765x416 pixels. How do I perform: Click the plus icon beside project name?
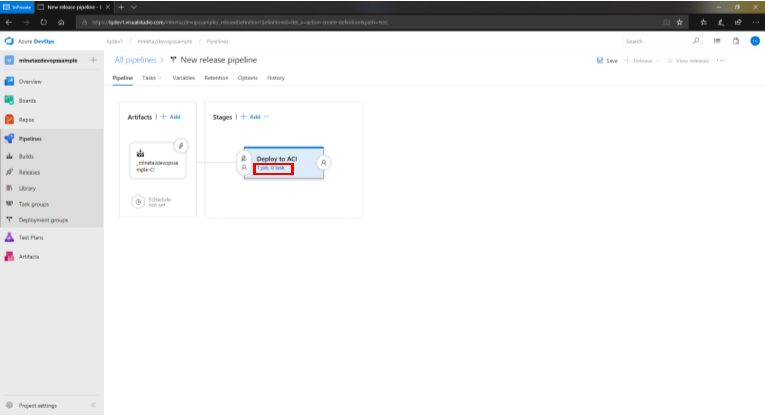[93, 61]
